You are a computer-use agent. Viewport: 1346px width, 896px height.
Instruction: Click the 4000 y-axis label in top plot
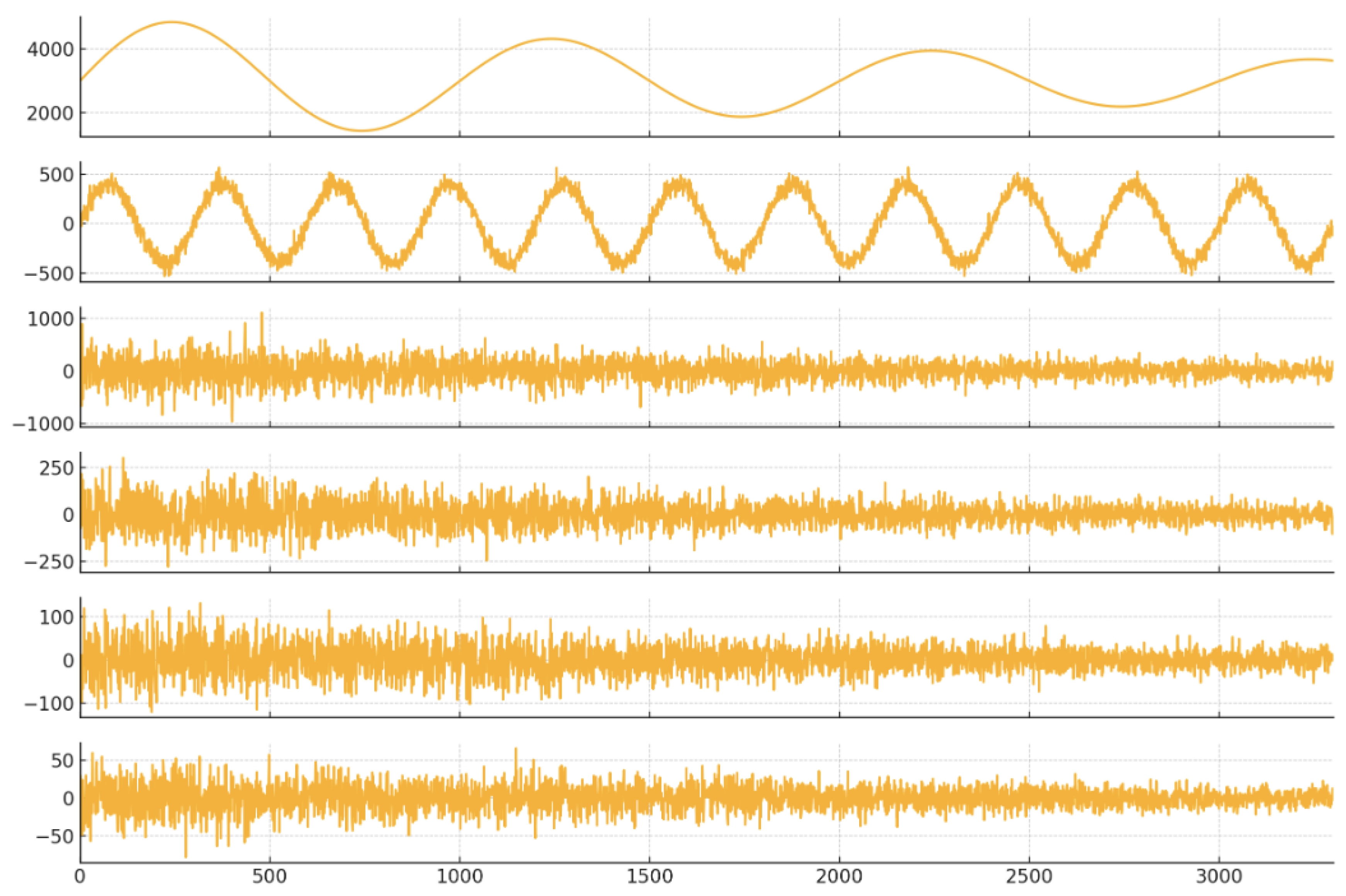(50, 50)
